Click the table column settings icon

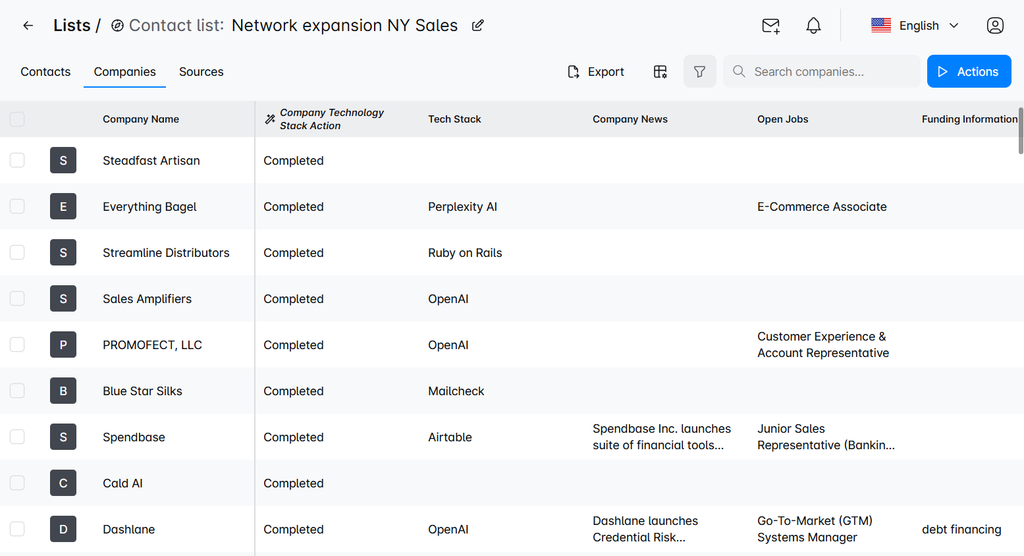pyautogui.click(x=660, y=71)
